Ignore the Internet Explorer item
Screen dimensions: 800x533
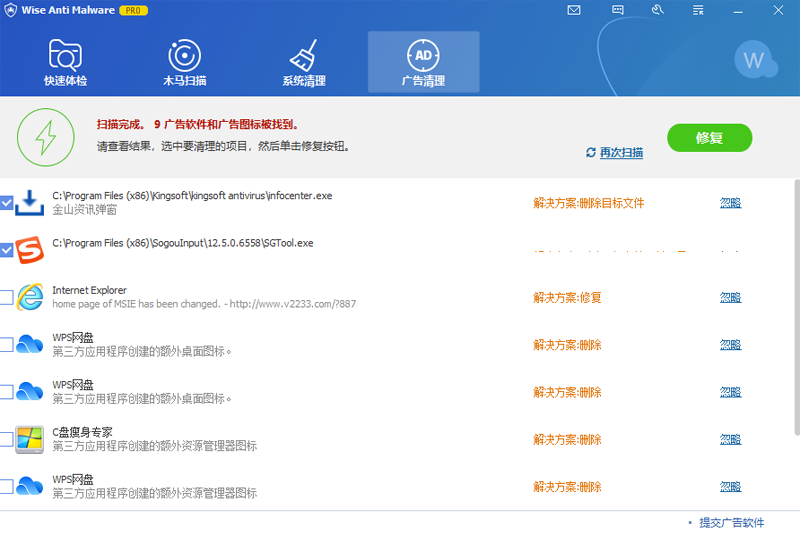(x=730, y=297)
